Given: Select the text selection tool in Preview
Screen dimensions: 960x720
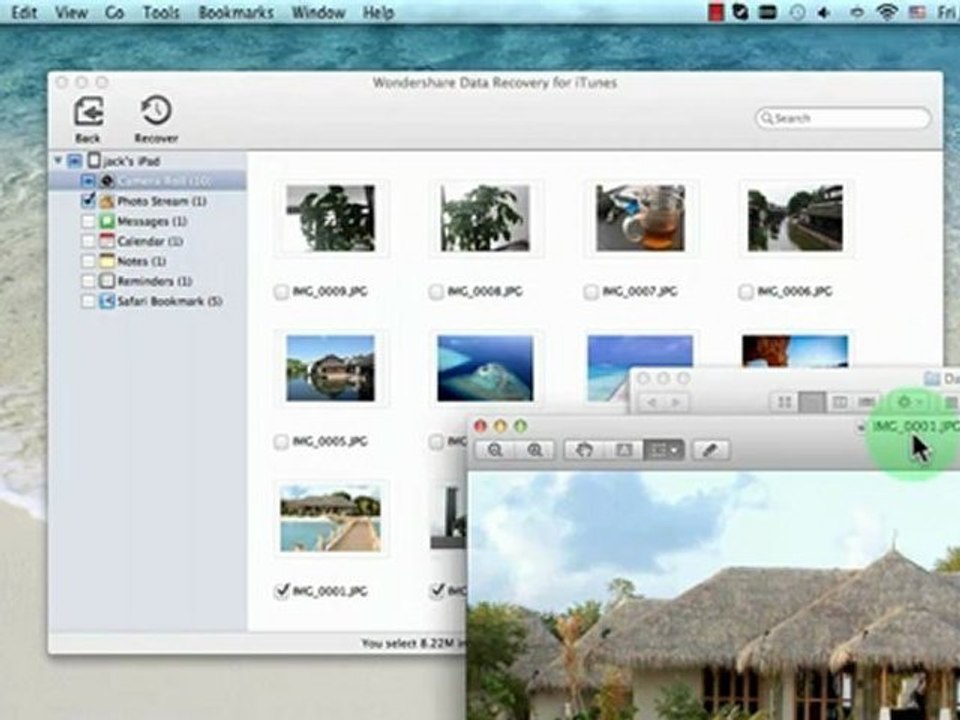Looking at the screenshot, I should [623, 451].
